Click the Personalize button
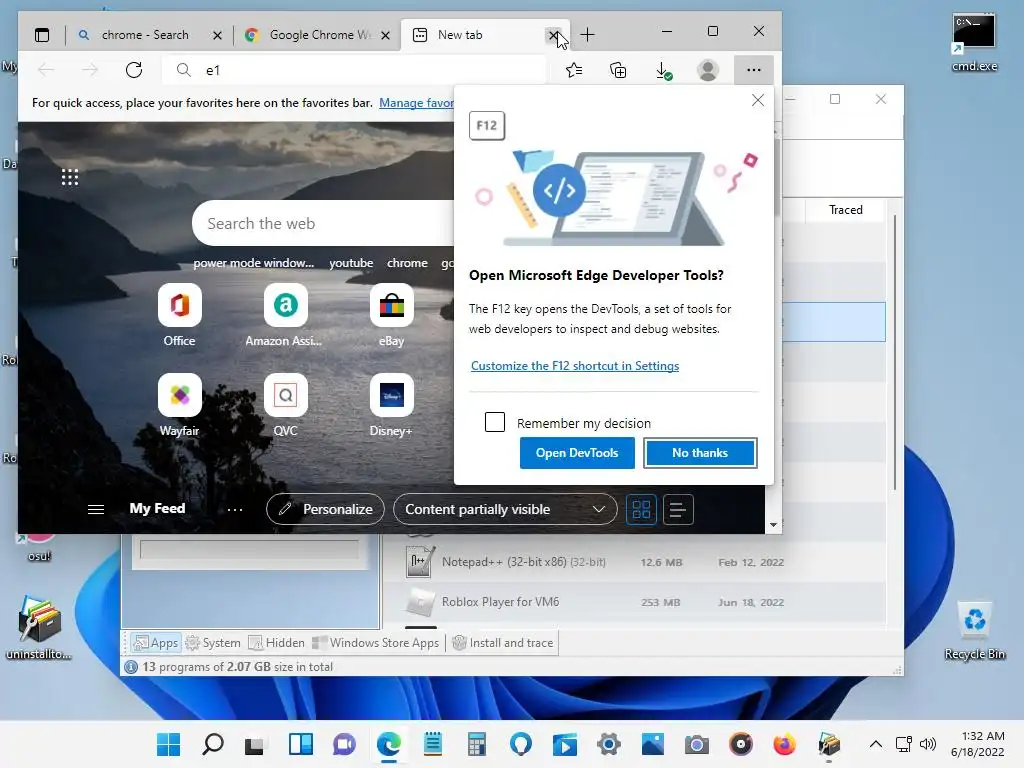This screenshot has width=1024, height=768. (325, 509)
